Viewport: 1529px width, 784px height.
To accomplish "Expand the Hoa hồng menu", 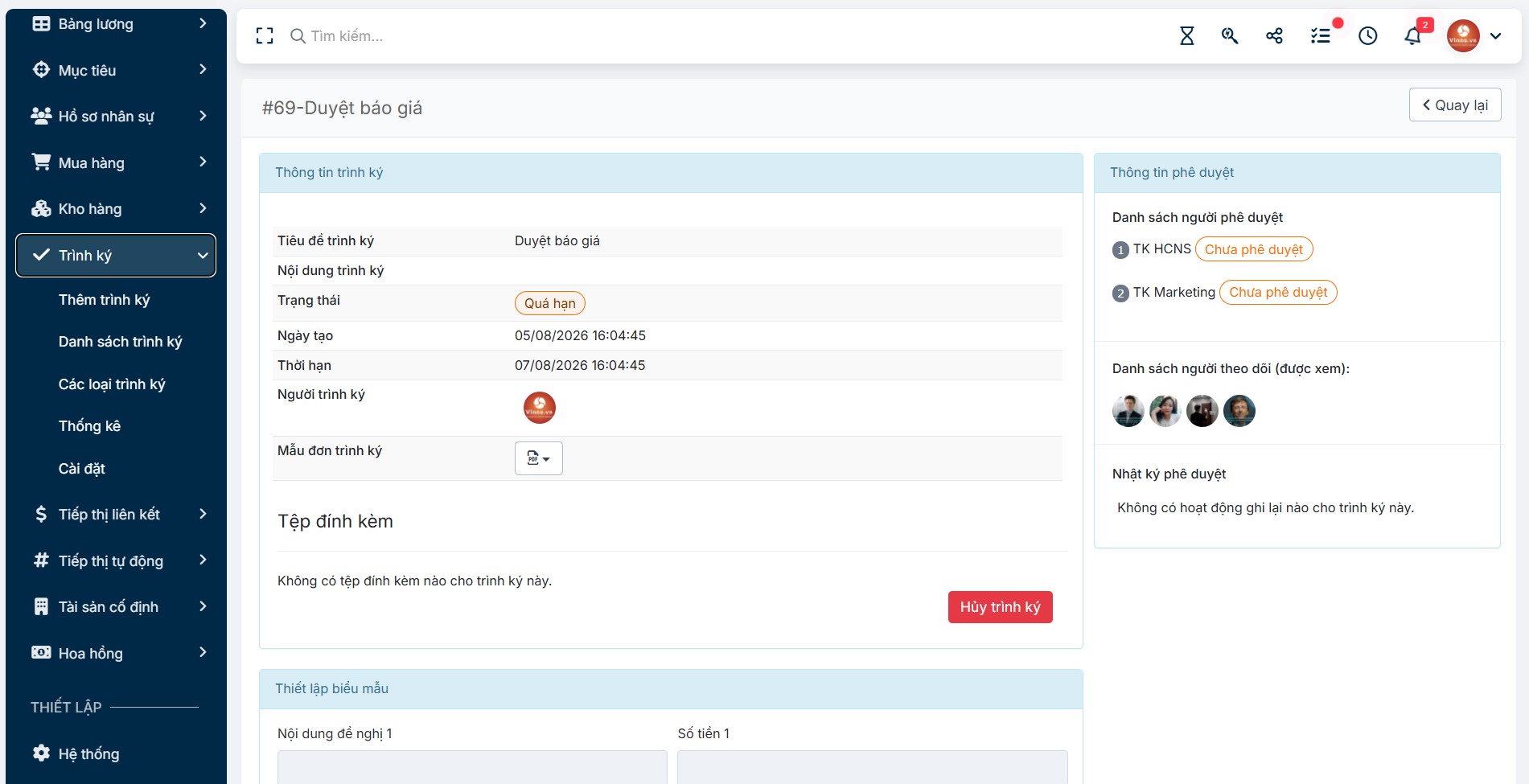I will [x=116, y=653].
